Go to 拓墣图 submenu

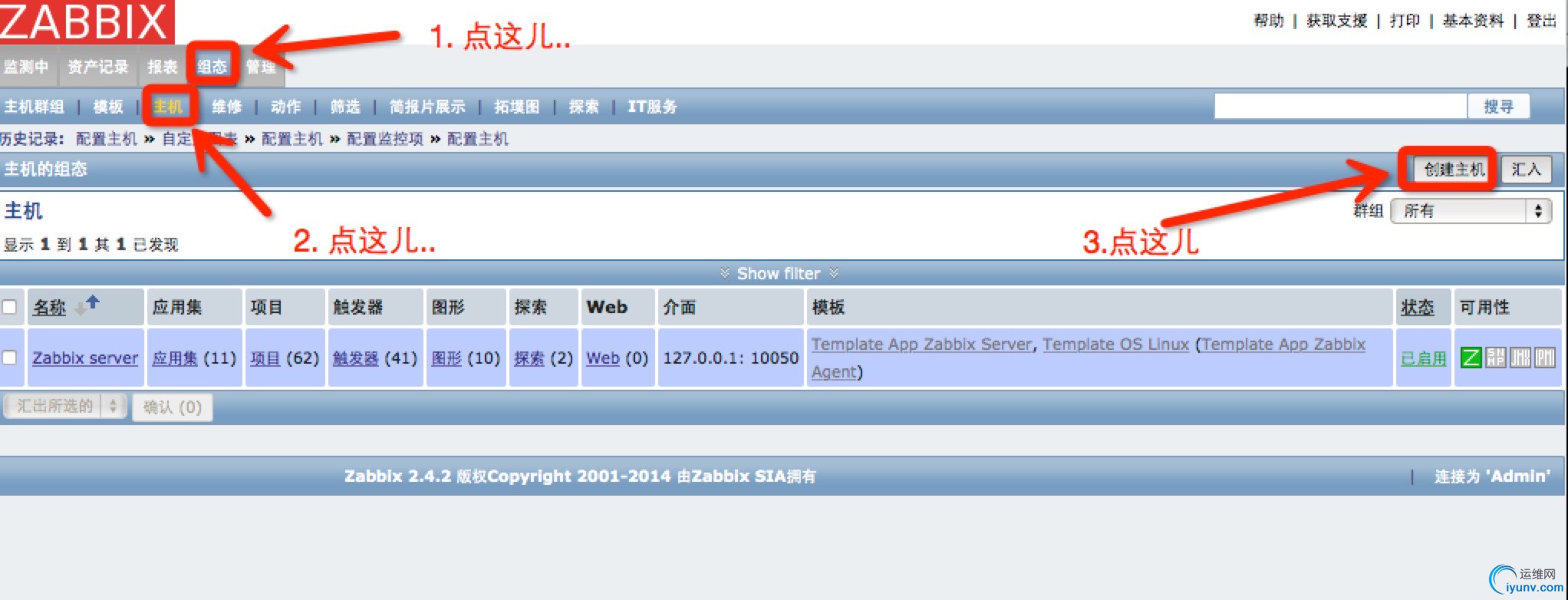click(x=517, y=107)
